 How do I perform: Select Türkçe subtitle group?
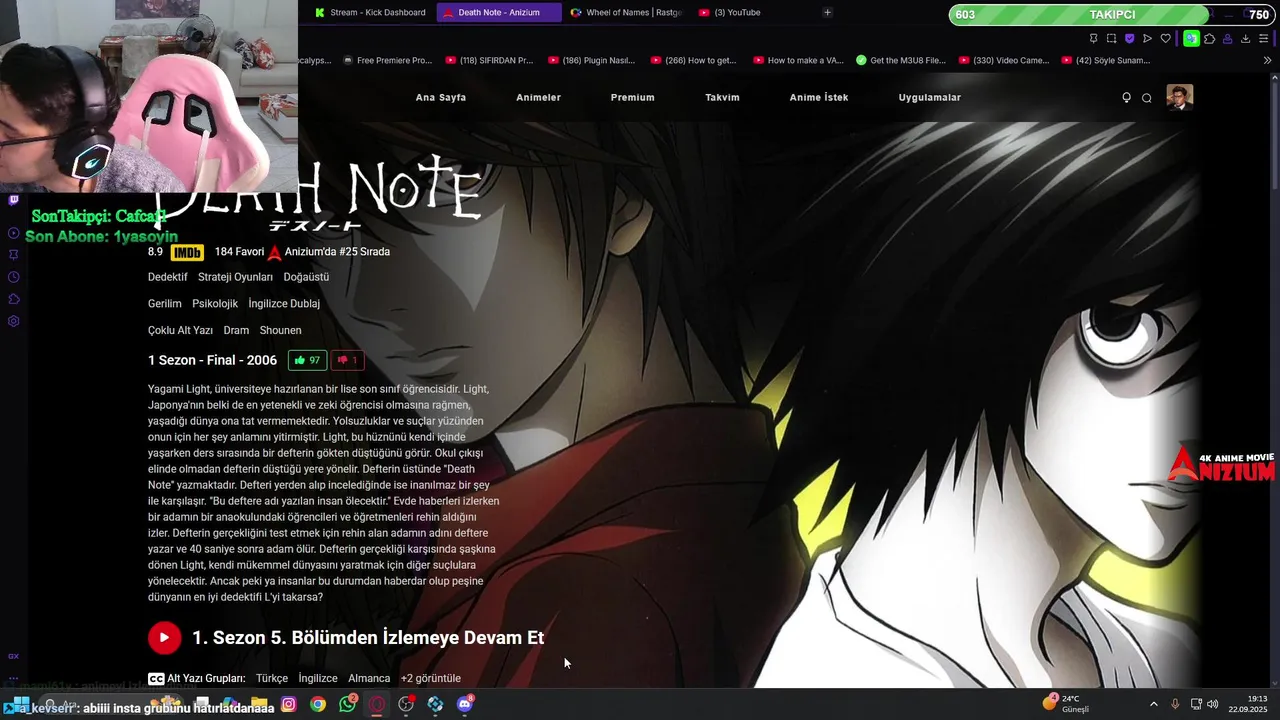click(272, 678)
